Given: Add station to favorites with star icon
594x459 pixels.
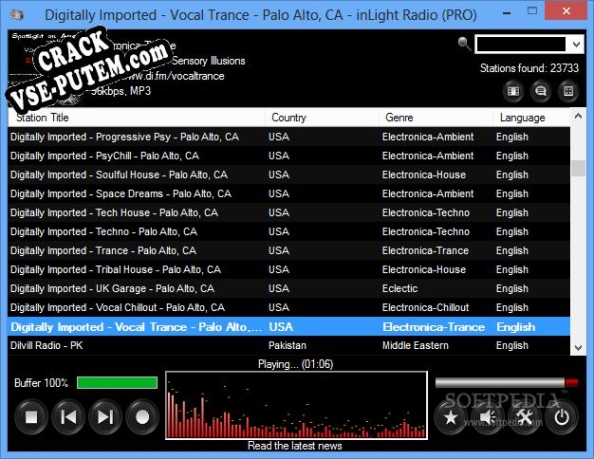Looking at the screenshot, I should point(450,417).
